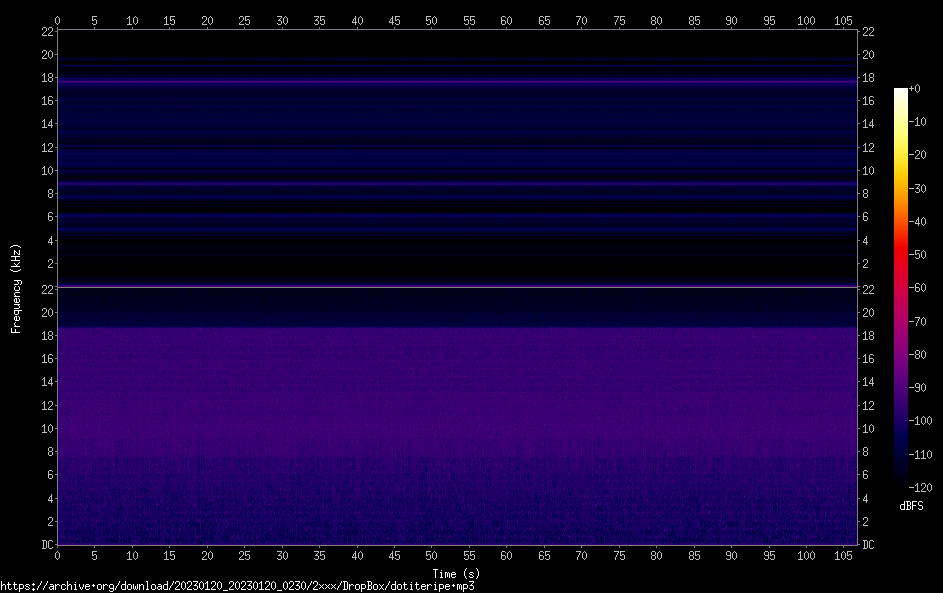Click the red section of the color scale bar
Image resolution: width=943 pixels, height=593 pixels.
[x=901, y=255]
